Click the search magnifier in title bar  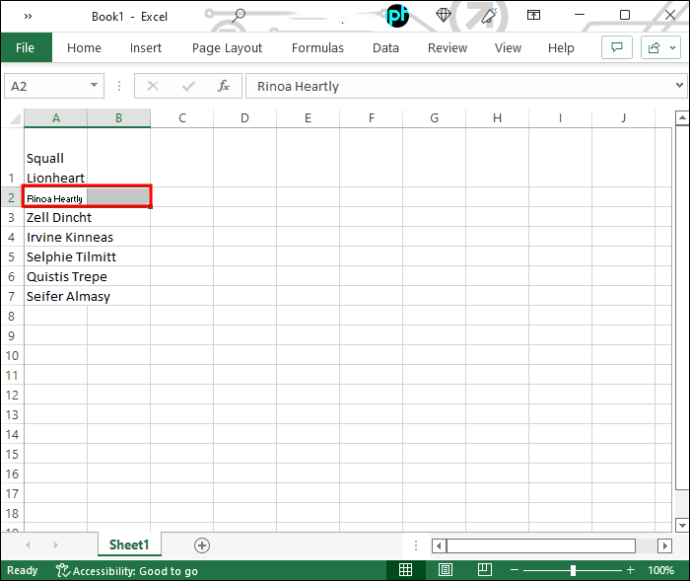coord(239,15)
